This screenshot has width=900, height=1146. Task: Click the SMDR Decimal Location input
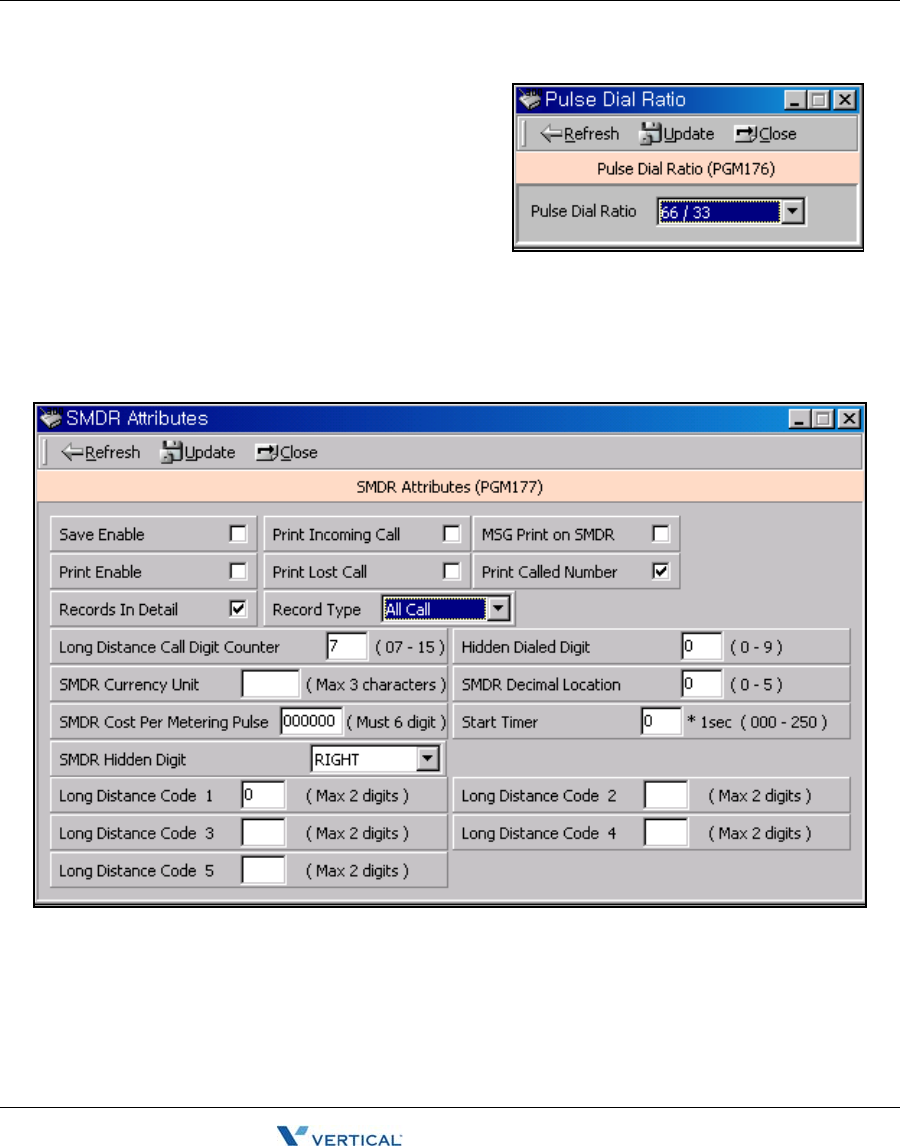pyautogui.click(x=701, y=684)
